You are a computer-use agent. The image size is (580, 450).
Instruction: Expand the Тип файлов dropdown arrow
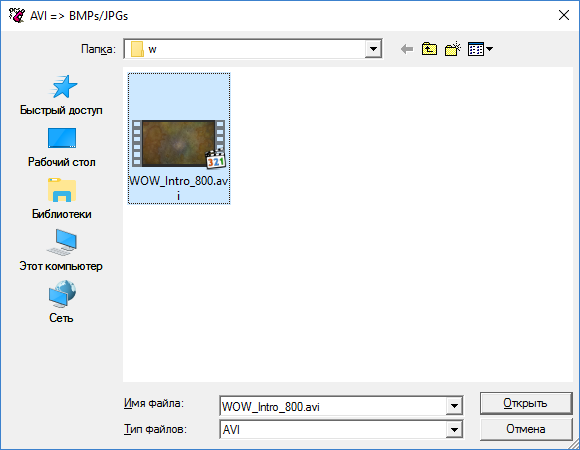point(454,430)
